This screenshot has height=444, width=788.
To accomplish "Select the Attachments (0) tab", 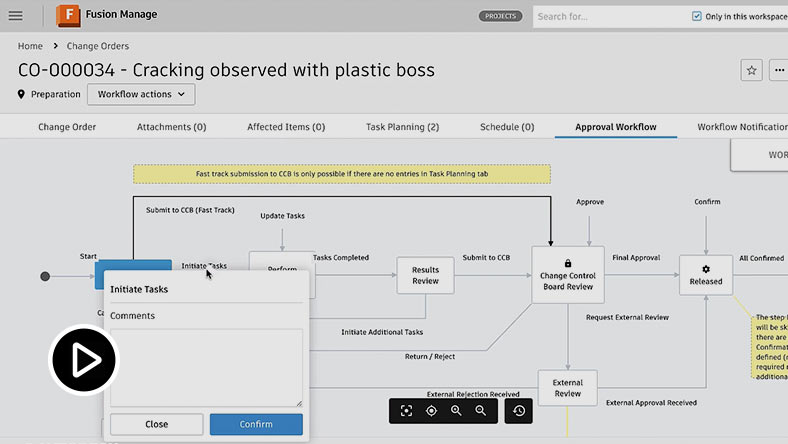I will (x=171, y=127).
